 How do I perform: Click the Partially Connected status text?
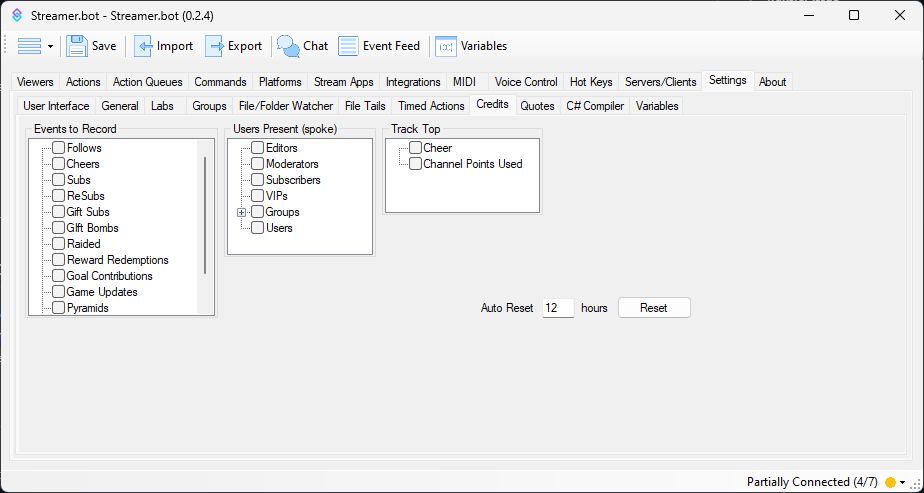click(812, 482)
